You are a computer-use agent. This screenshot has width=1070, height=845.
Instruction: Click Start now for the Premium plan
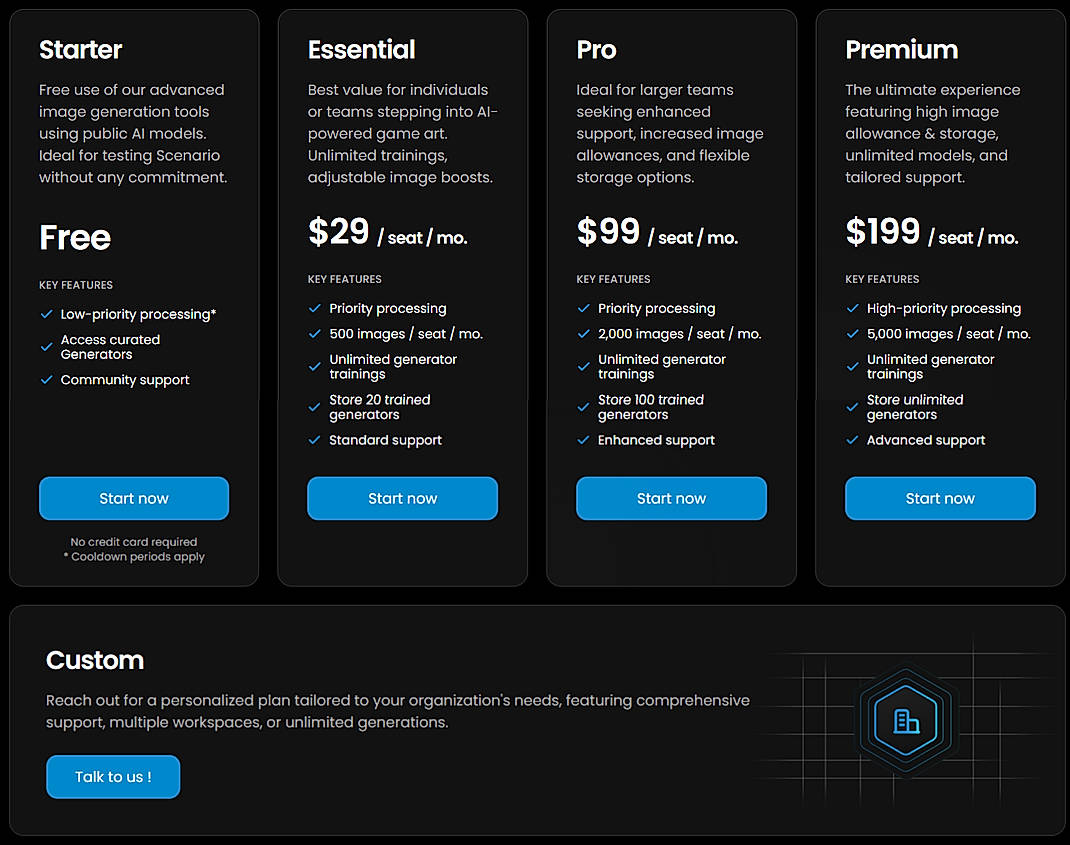[940, 498]
